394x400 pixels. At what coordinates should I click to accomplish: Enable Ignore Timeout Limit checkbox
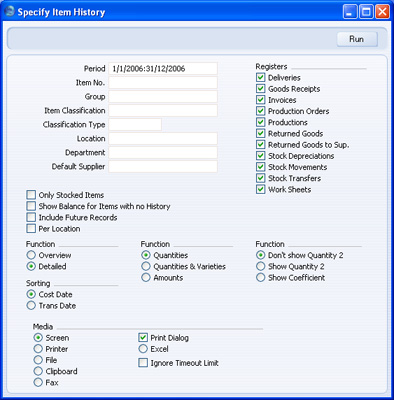click(x=143, y=363)
